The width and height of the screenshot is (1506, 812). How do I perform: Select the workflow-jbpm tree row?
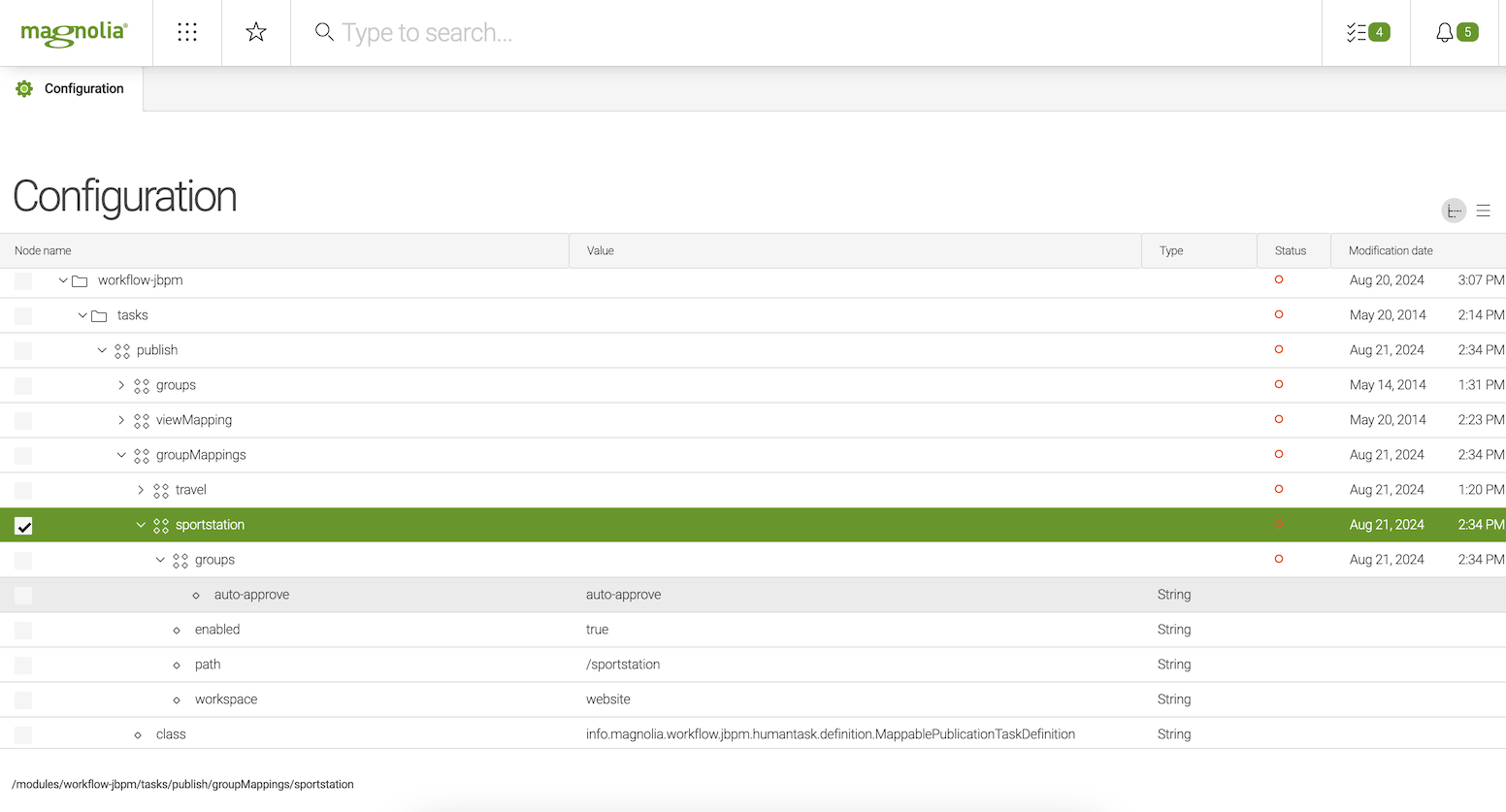(x=753, y=280)
